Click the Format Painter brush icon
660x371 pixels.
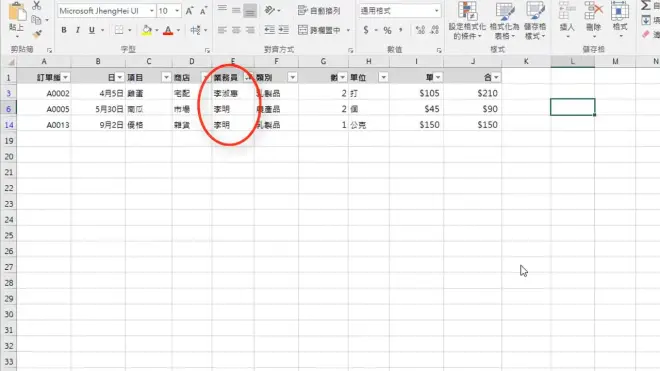tap(37, 34)
